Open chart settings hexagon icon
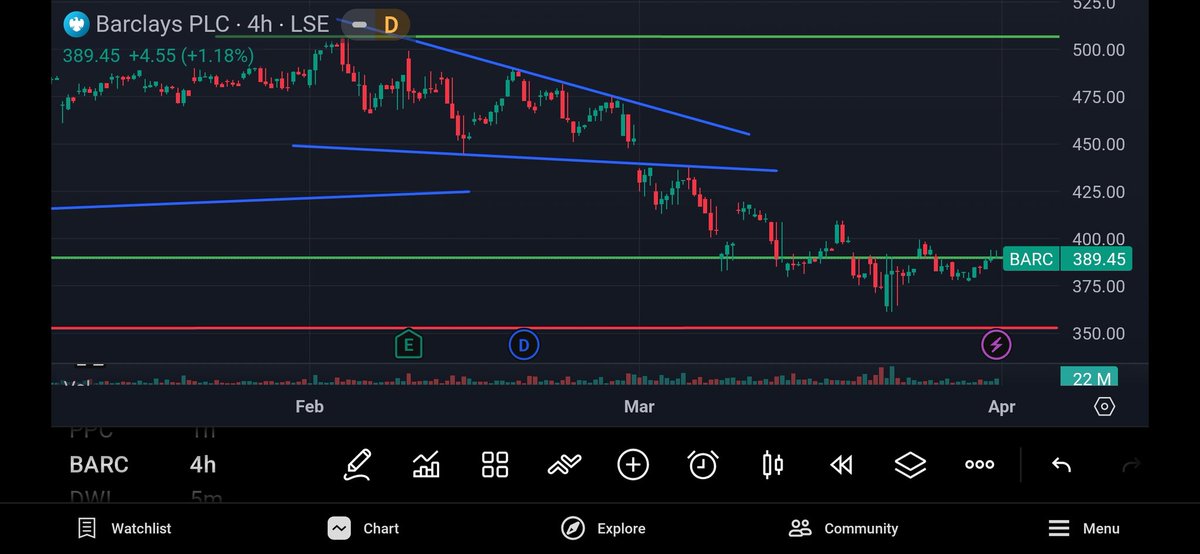 point(1104,406)
